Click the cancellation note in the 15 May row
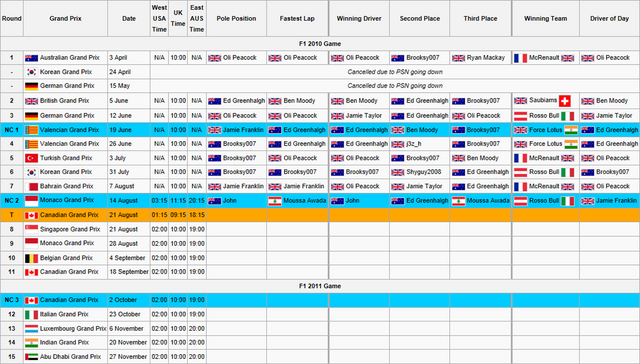Image resolution: width=640 pixels, height=364 pixels. [x=395, y=86]
